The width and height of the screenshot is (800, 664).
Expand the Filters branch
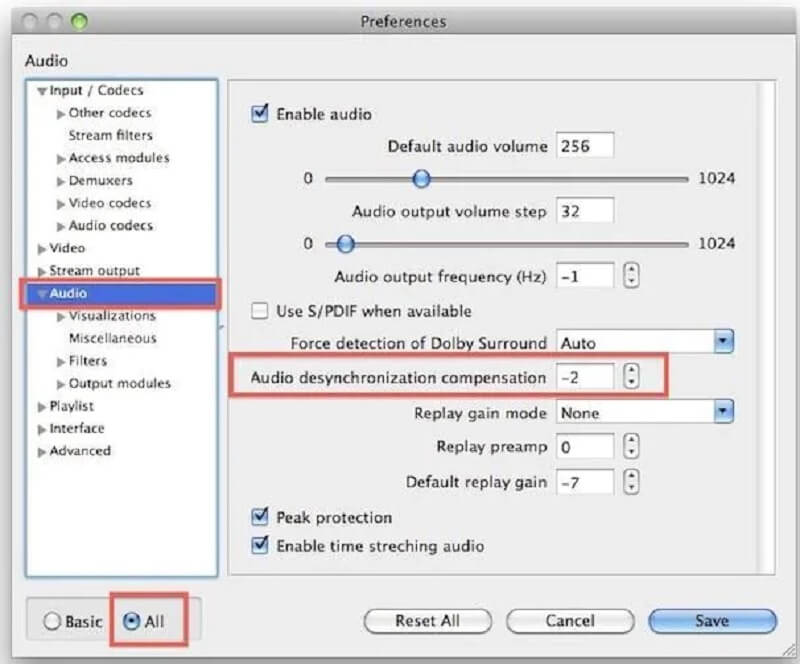click(x=60, y=361)
